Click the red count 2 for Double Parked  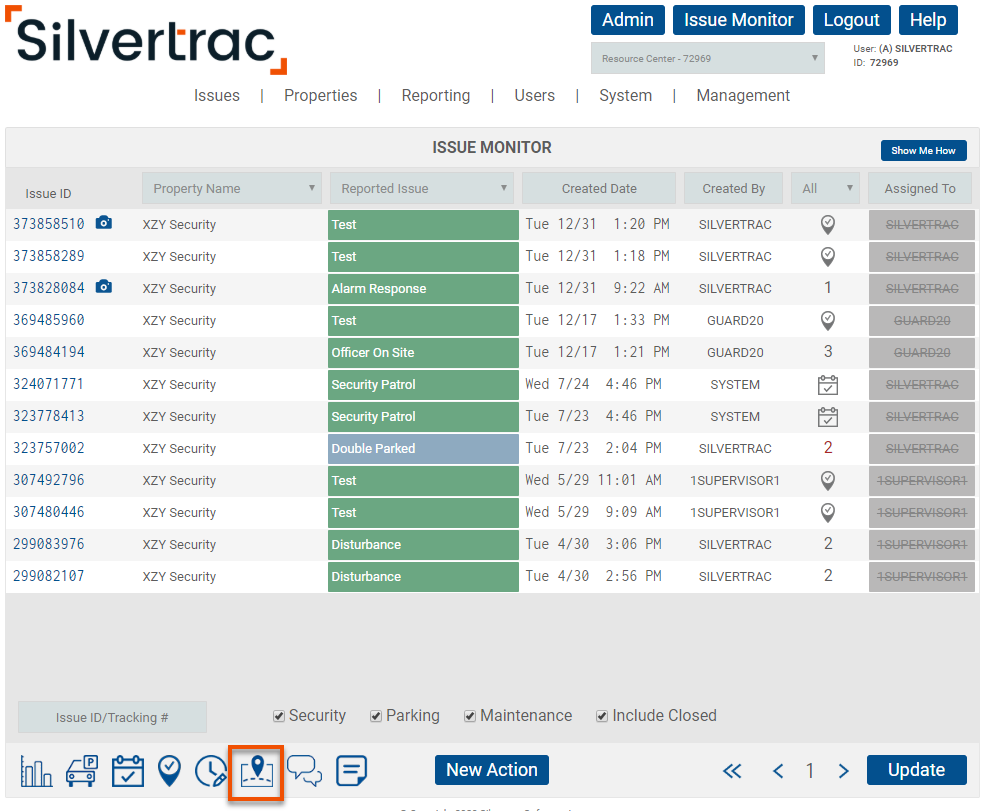click(x=828, y=448)
